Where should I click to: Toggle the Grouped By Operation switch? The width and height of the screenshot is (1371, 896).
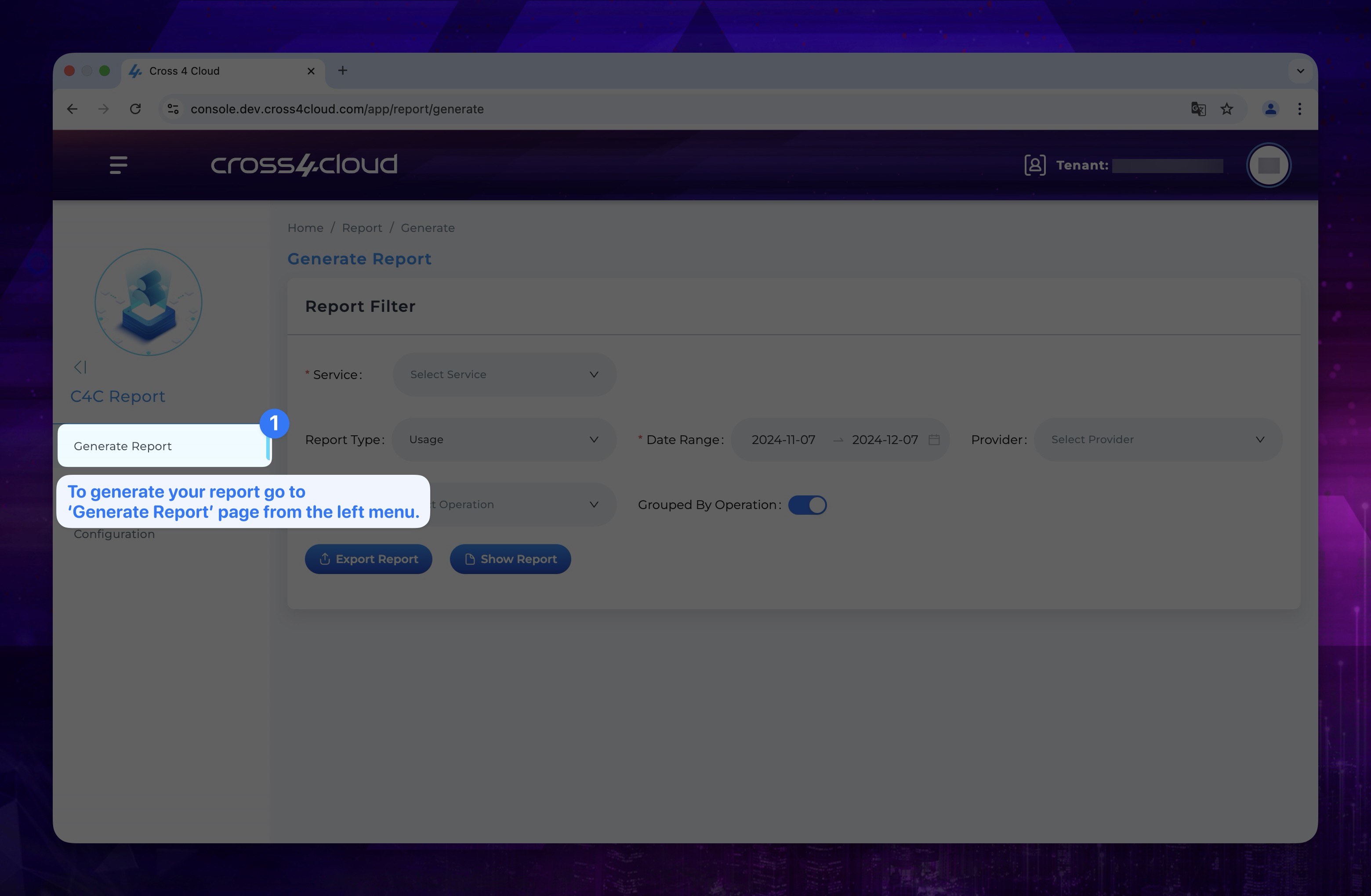coord(807,505)
